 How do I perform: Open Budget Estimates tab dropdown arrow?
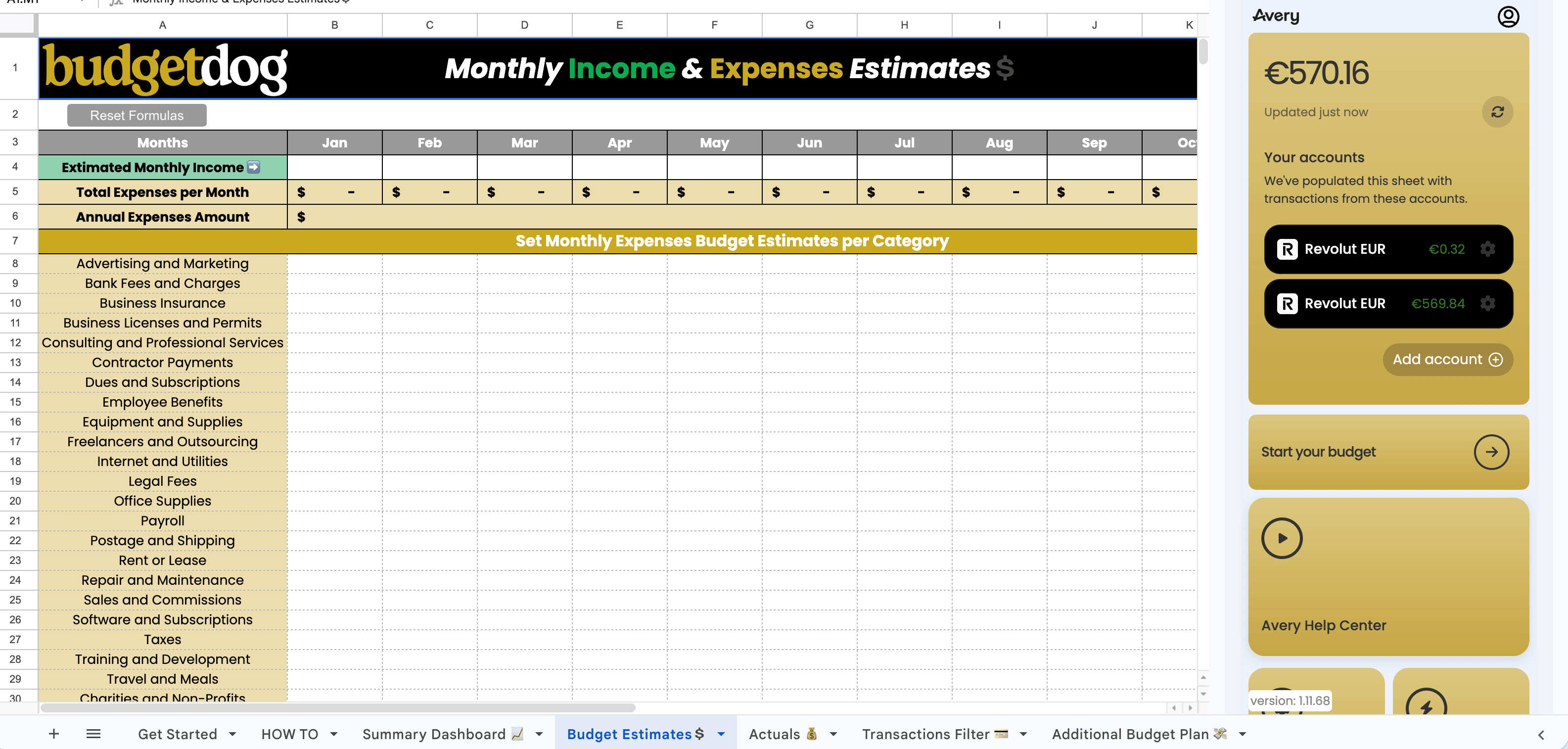point(721,734)
